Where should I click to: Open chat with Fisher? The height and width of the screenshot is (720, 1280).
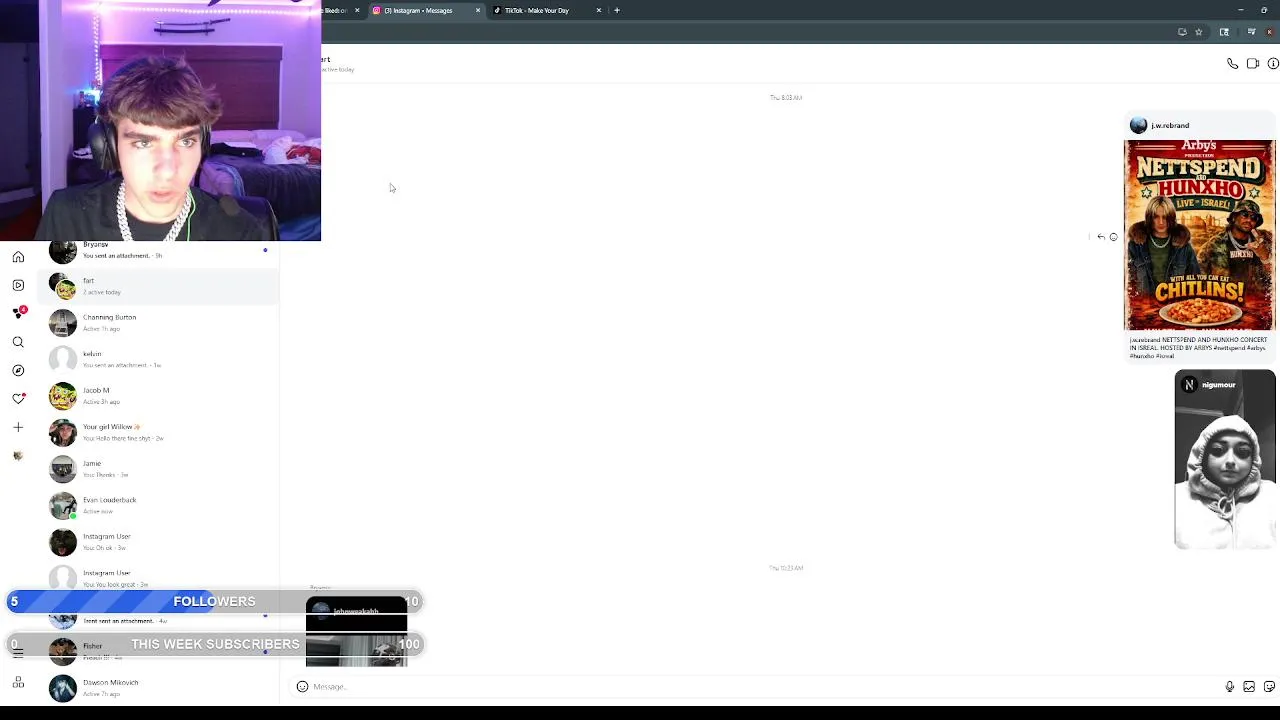tap(160, 651)
